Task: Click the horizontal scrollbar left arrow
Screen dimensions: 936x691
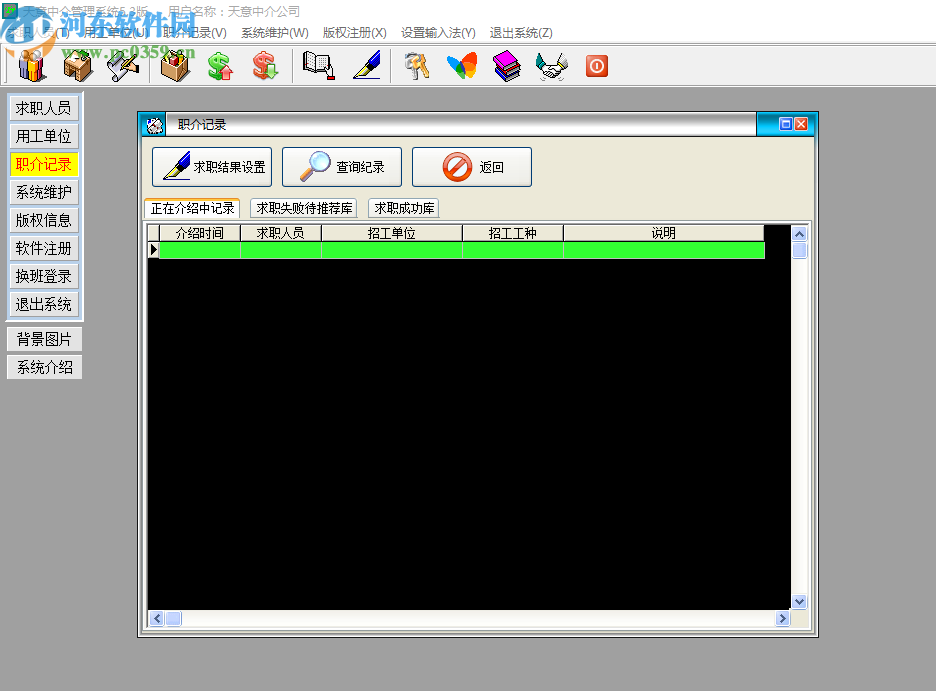Action: tap(157, 619)
